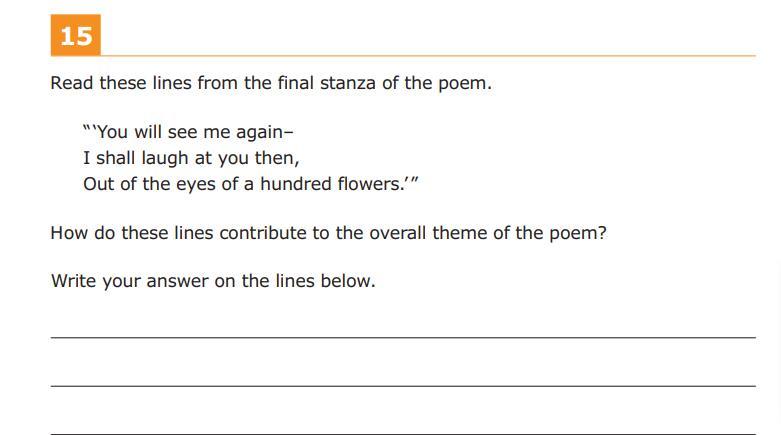The width and height of the screenshot is (781, 435).
Task: Click the first blank answer line
Action: (403, 337)
